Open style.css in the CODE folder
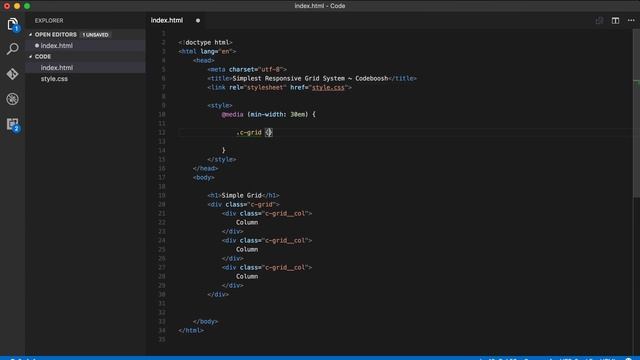The image size is (640, 360). point(86,79)
